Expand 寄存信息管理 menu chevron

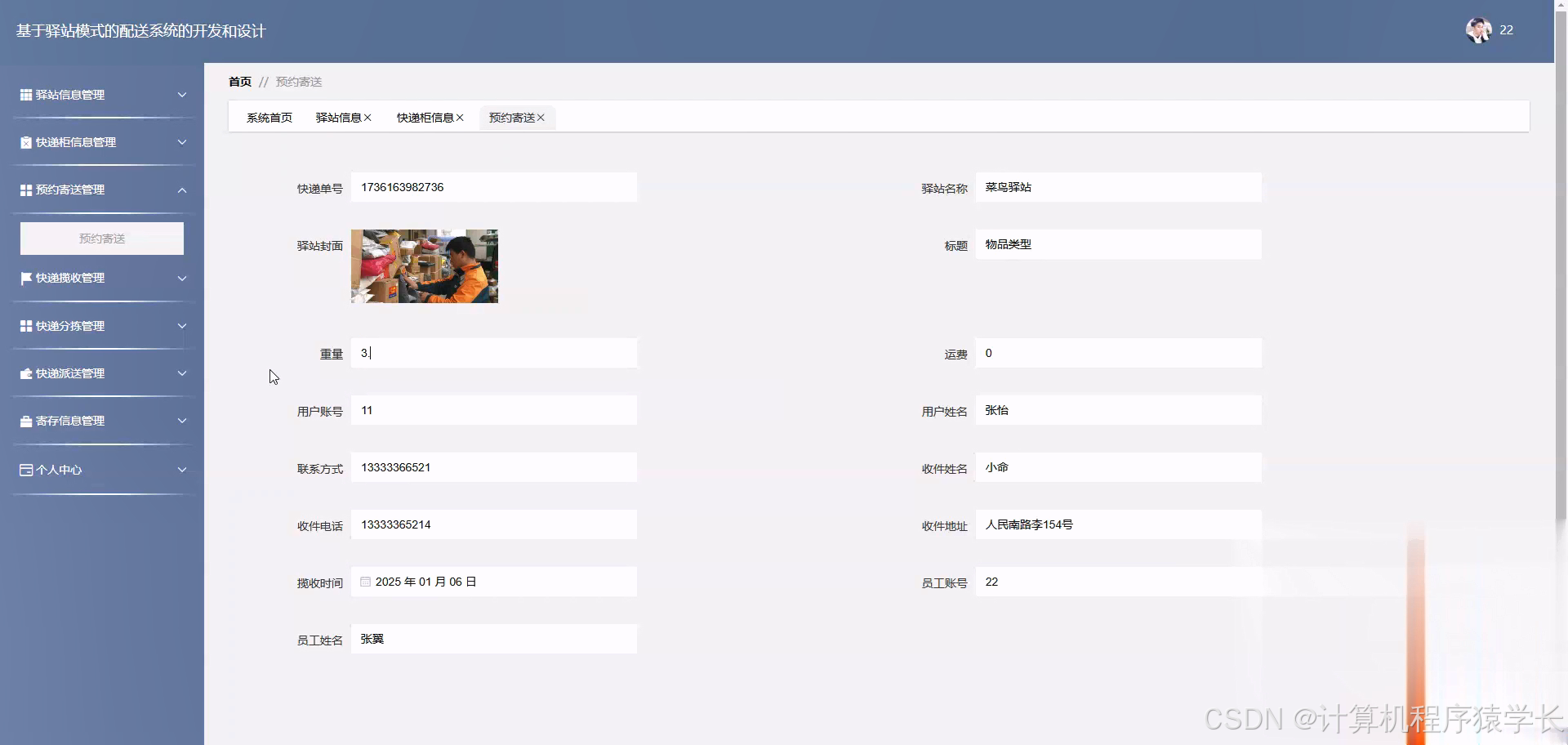[x=182, y=421]
